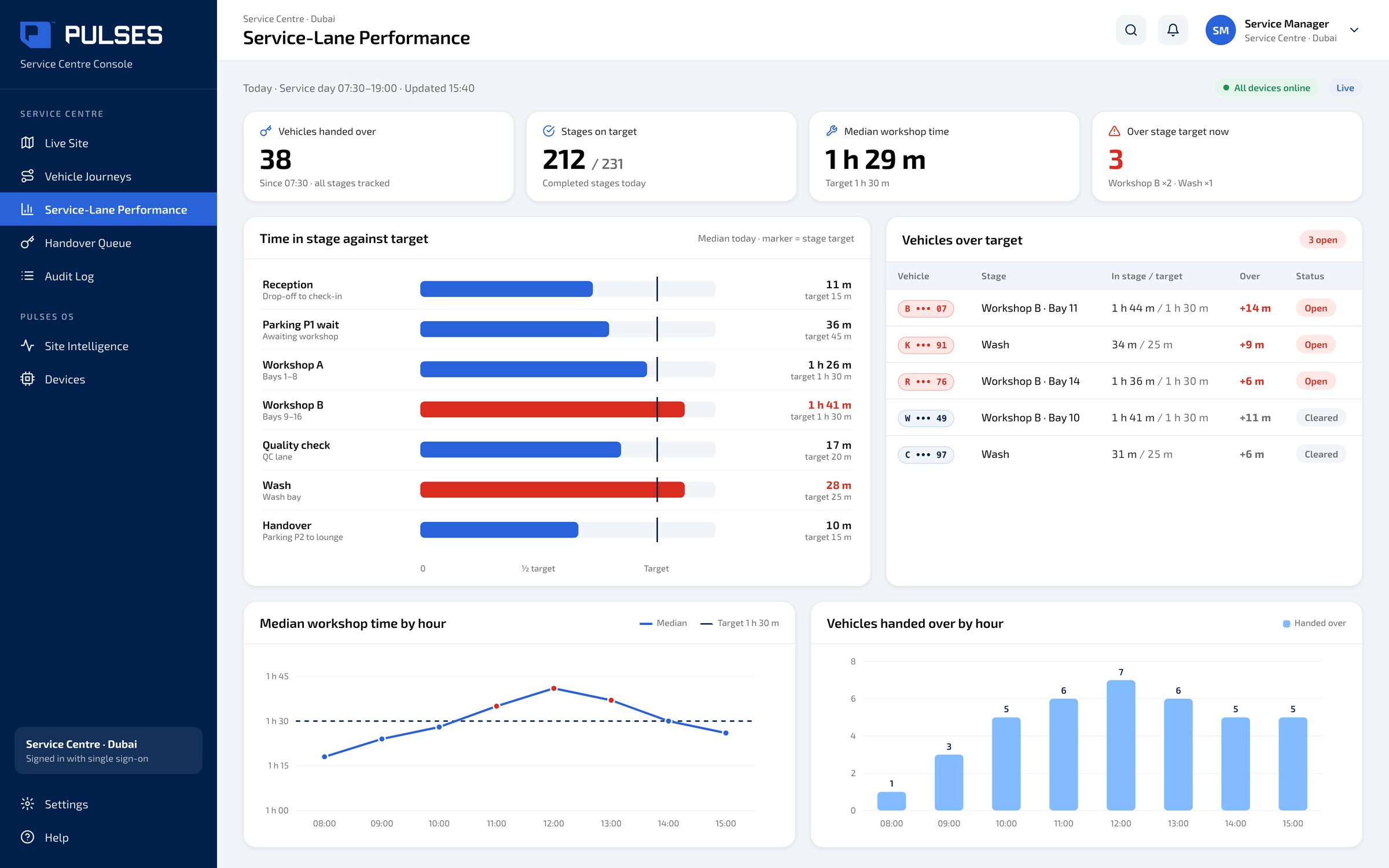Click the 12:00 red data point
The image size is (1389, 868).
tap(553, 689)
